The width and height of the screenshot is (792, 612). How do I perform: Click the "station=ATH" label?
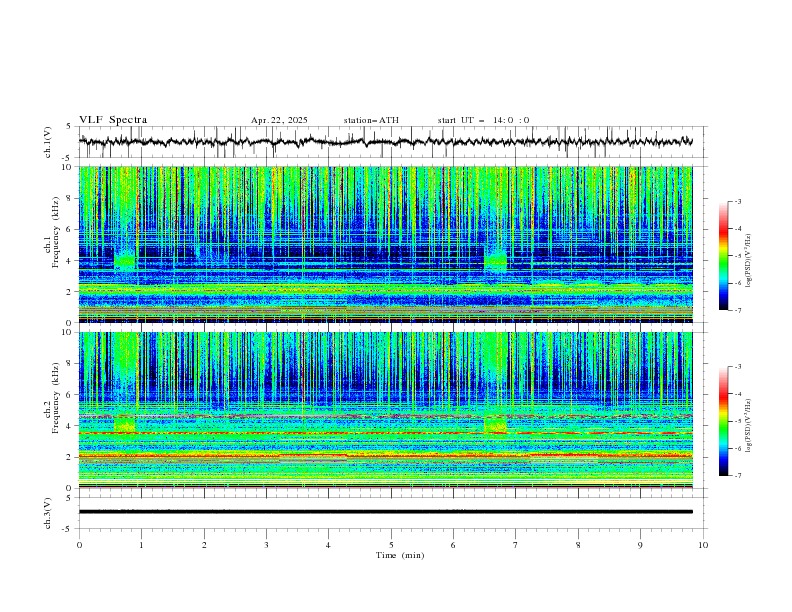point(371,120)
